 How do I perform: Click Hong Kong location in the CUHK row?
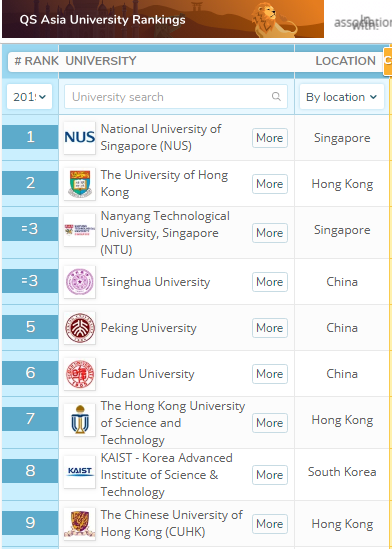pos(342,524)
